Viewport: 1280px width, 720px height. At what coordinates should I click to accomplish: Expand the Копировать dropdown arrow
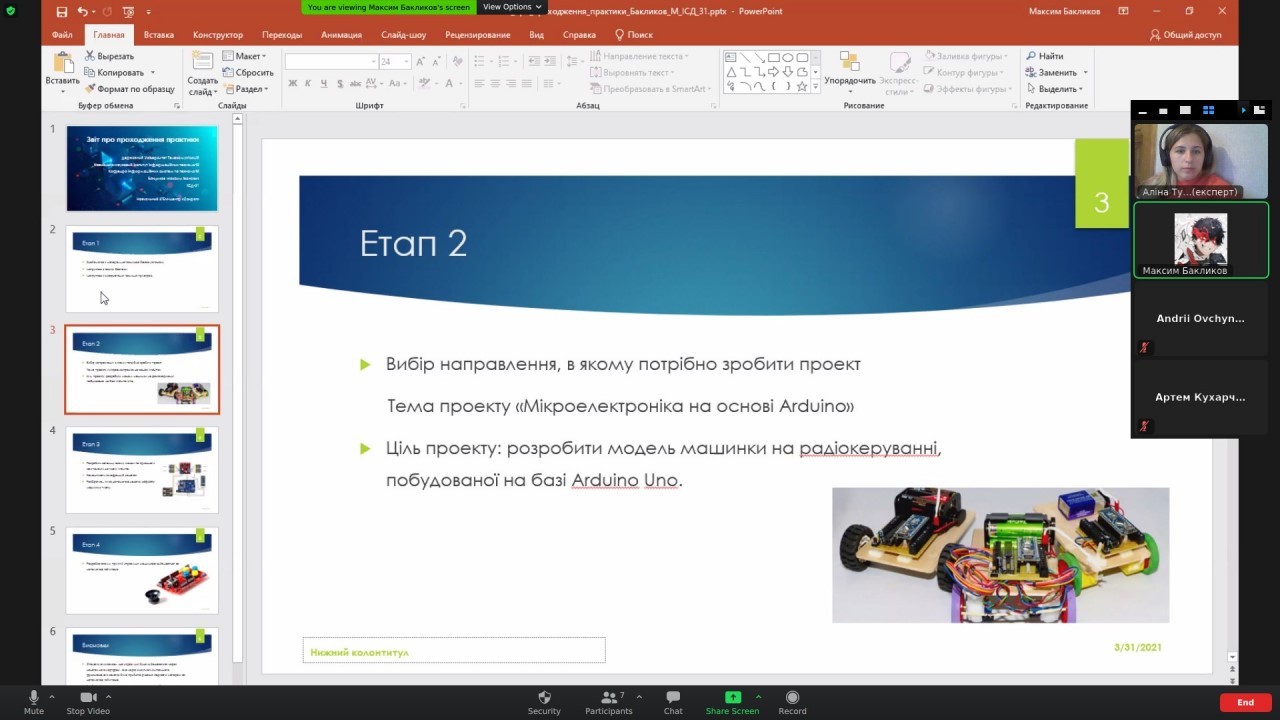(152, 72)
